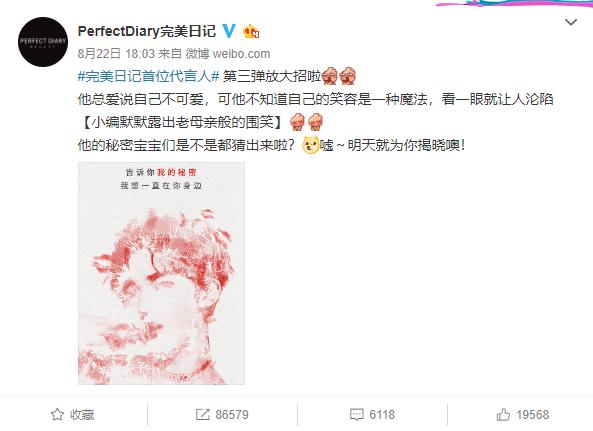This screenshot has width=593, height=431.
Task: Enlarge the red portrait poster image
Action: 161,273
